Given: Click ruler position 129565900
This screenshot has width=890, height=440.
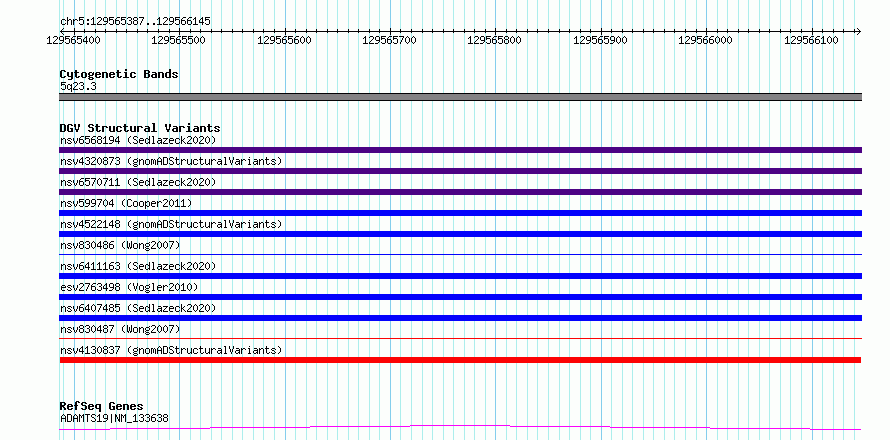Looking at the screenshot, I should 601,40.
